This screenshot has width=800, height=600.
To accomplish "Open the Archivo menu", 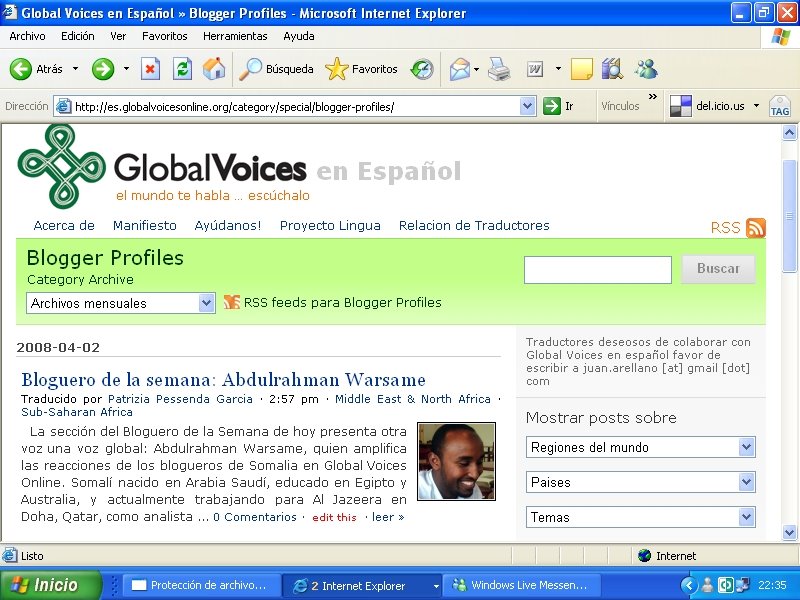I will 27,36.
